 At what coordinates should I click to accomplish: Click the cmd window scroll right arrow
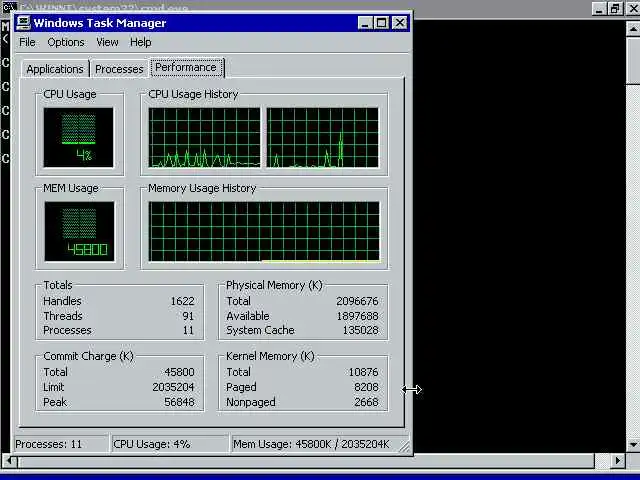618,461
